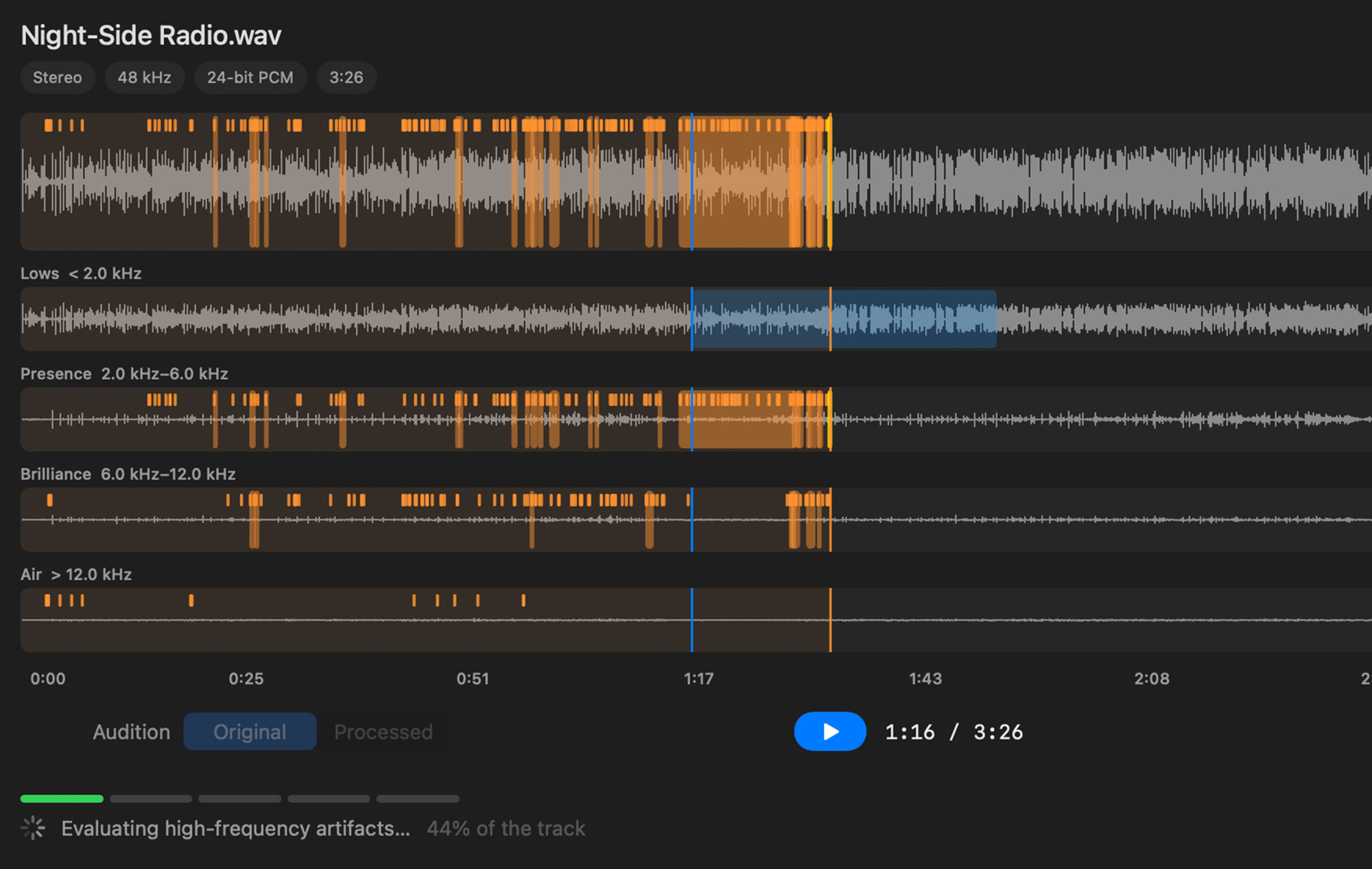
Task: Click the Presence band waveform track
Action: click(696, 419)
